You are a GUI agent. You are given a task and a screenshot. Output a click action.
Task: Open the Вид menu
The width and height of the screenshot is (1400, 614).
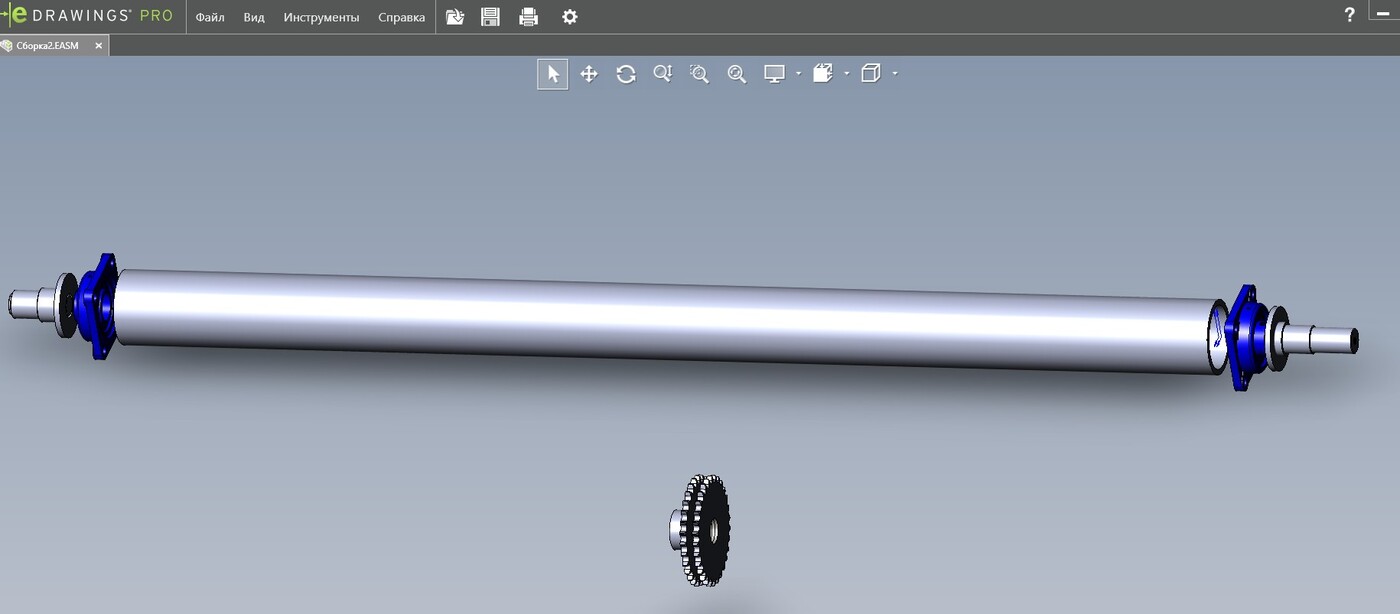tap(254, 17)
